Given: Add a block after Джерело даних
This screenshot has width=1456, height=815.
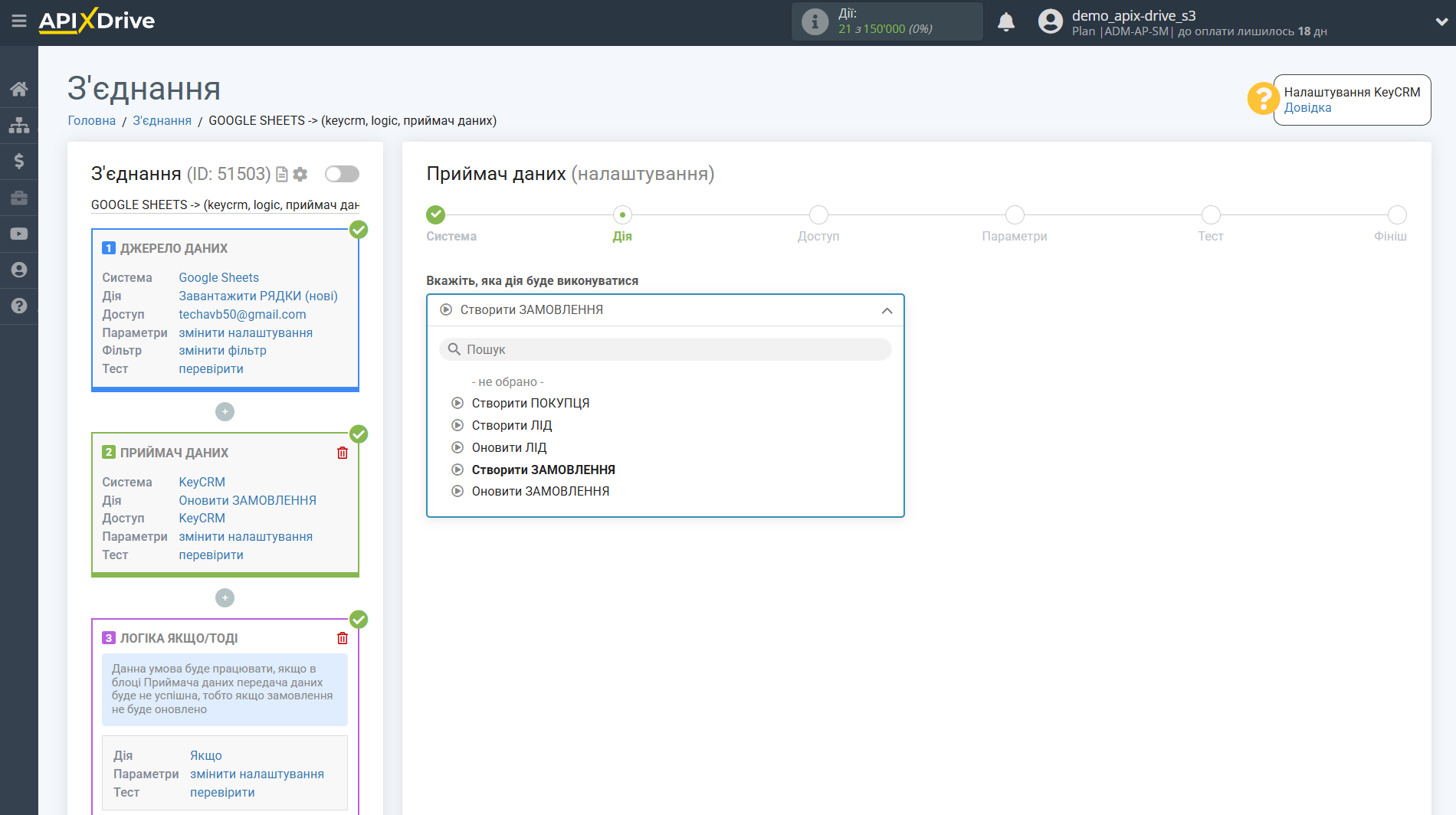Looking at the screenshot, I should (x=225, y=412).
